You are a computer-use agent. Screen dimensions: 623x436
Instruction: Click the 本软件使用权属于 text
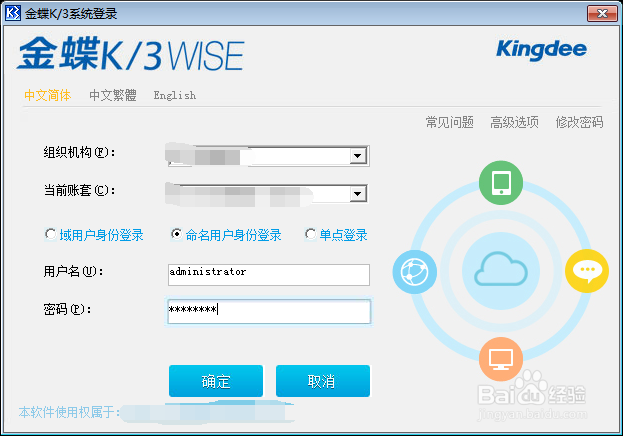coord(69,412)
